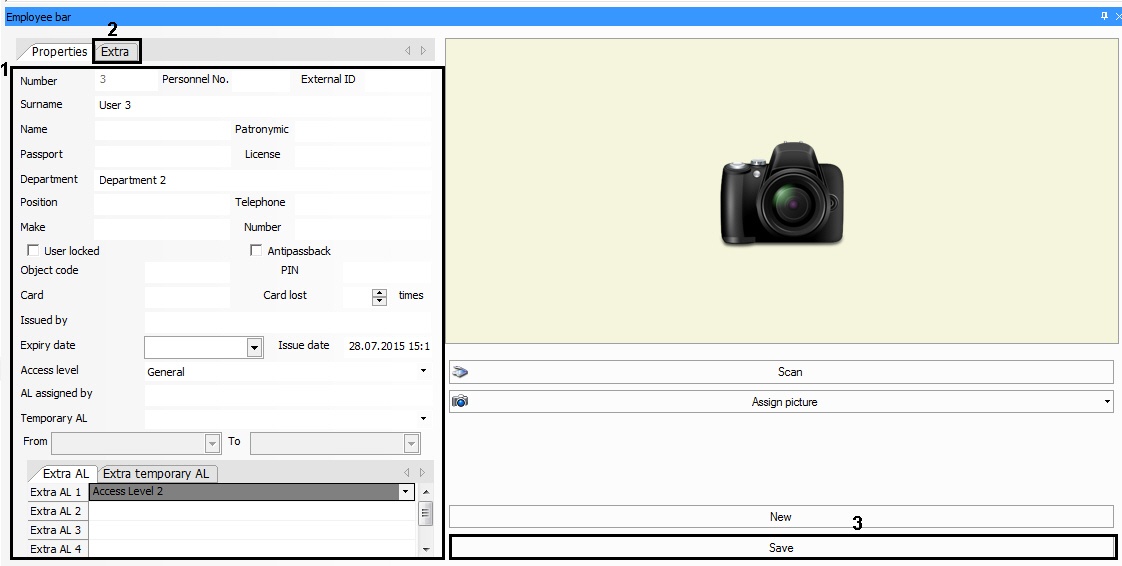Viewport: 1122px width, 566px height.
Task: Click the License input field
Action: [x=363, y=155]
